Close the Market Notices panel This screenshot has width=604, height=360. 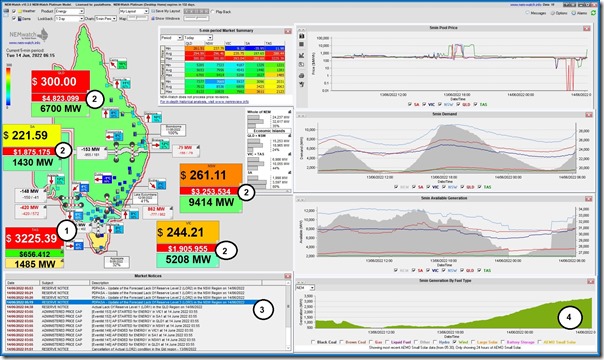(287, 276)
